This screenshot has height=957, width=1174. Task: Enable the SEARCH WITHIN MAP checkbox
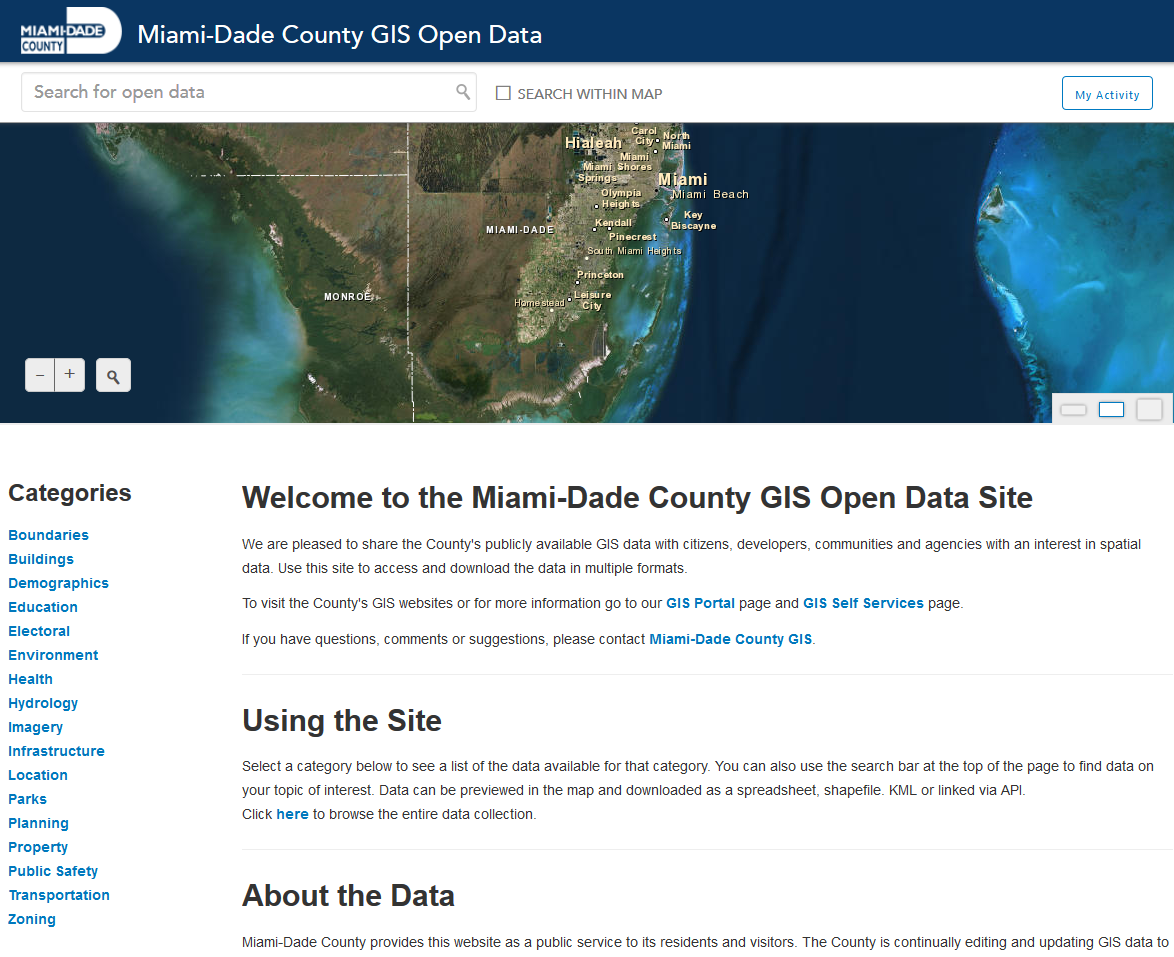coord(503,92)
